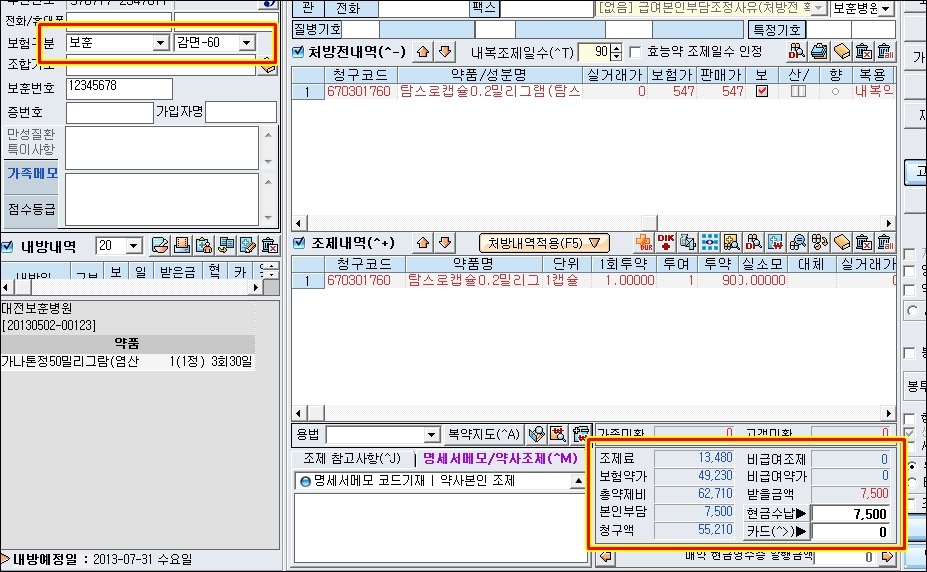Click the 복약지도 label button
This screenshot has width=927, height=572.
[484, 434]
